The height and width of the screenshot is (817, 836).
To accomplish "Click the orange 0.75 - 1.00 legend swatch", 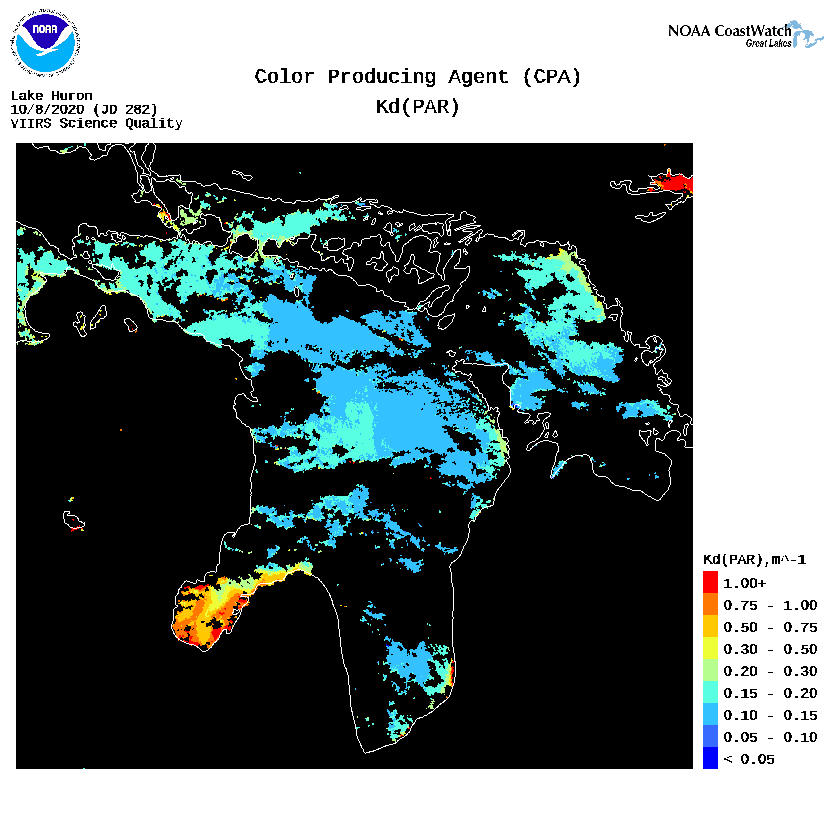I will coord(710,604).
